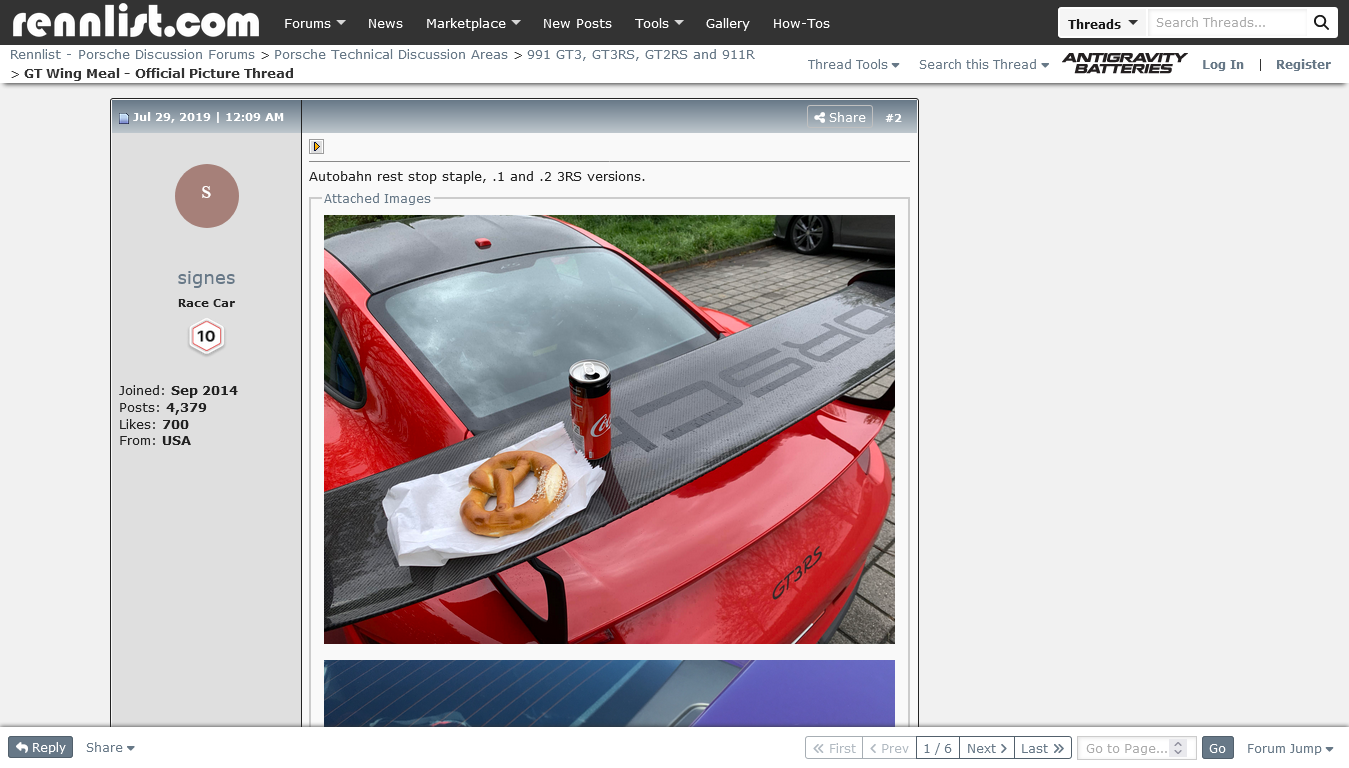Click the Reply button
The image size is (1349, 768).
[40, 747]
